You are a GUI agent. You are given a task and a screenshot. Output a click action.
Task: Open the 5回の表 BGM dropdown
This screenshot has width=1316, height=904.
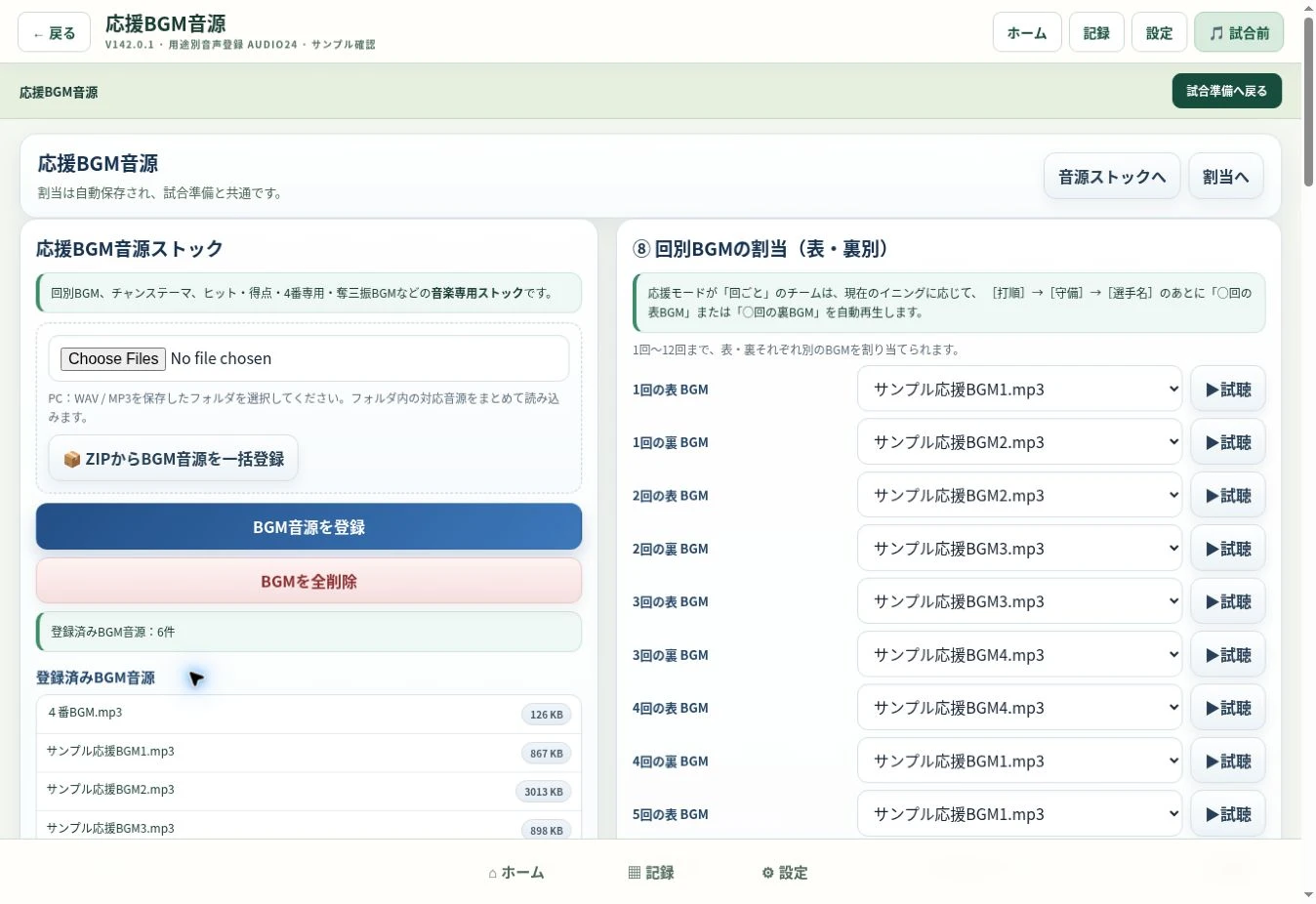coord(1019,814)
